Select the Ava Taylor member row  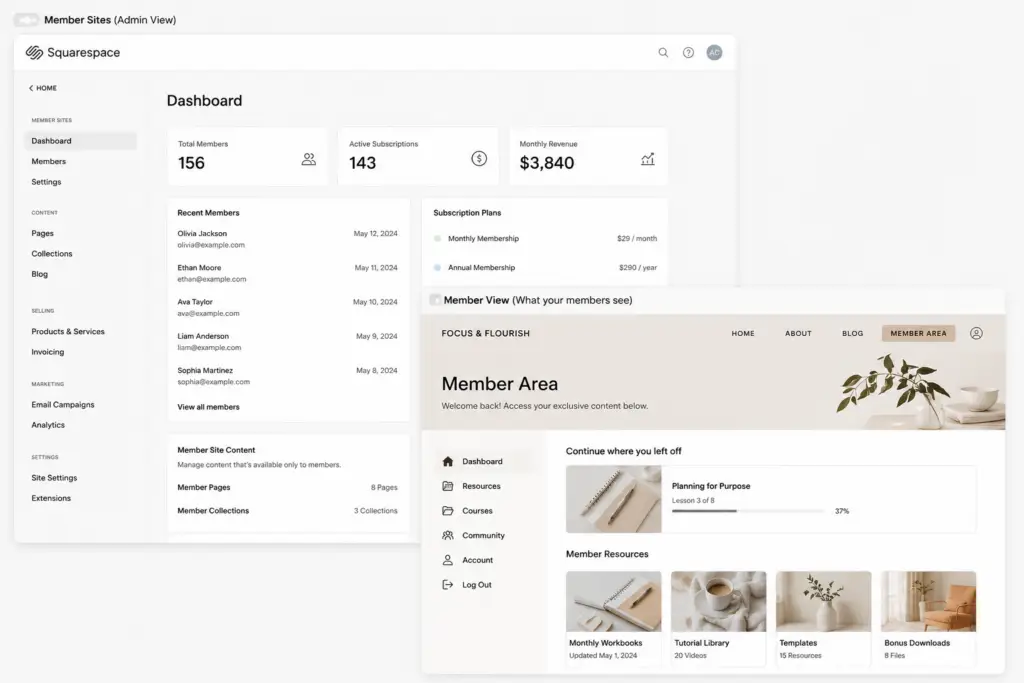coord(287,308)
